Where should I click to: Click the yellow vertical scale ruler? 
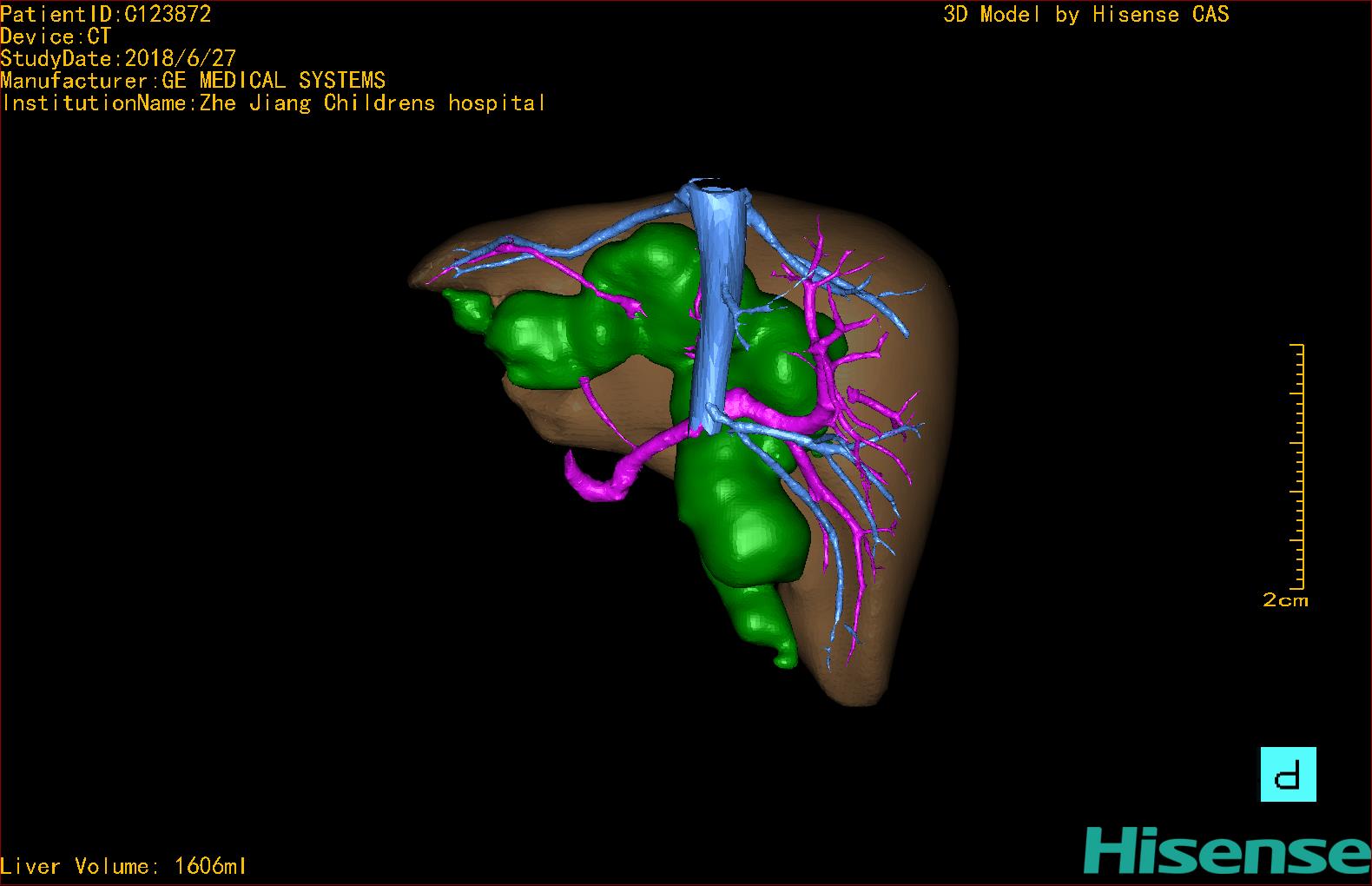pos(1299,466)
